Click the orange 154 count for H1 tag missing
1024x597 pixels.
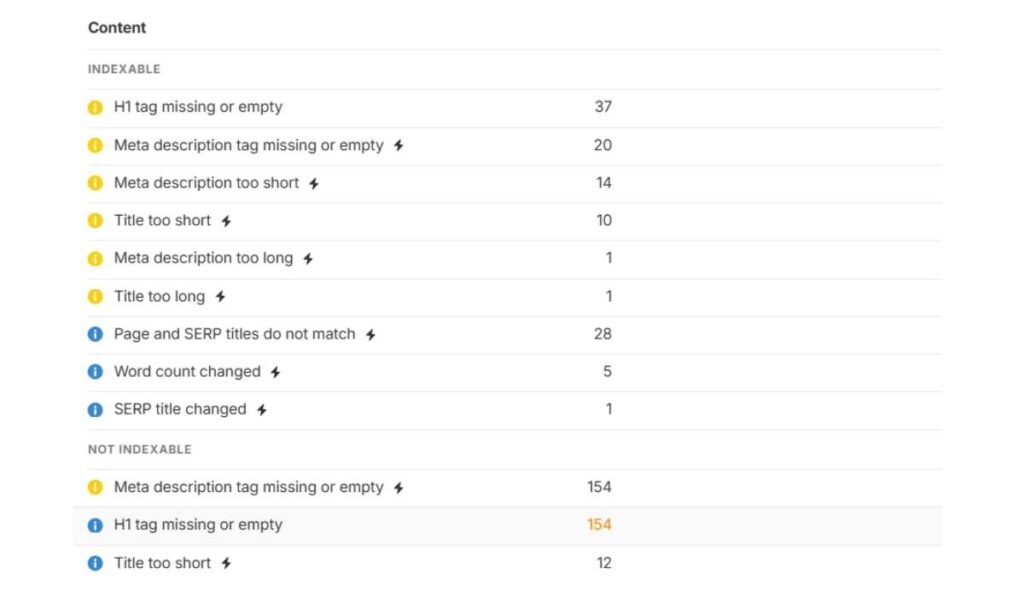click(599, 525)
